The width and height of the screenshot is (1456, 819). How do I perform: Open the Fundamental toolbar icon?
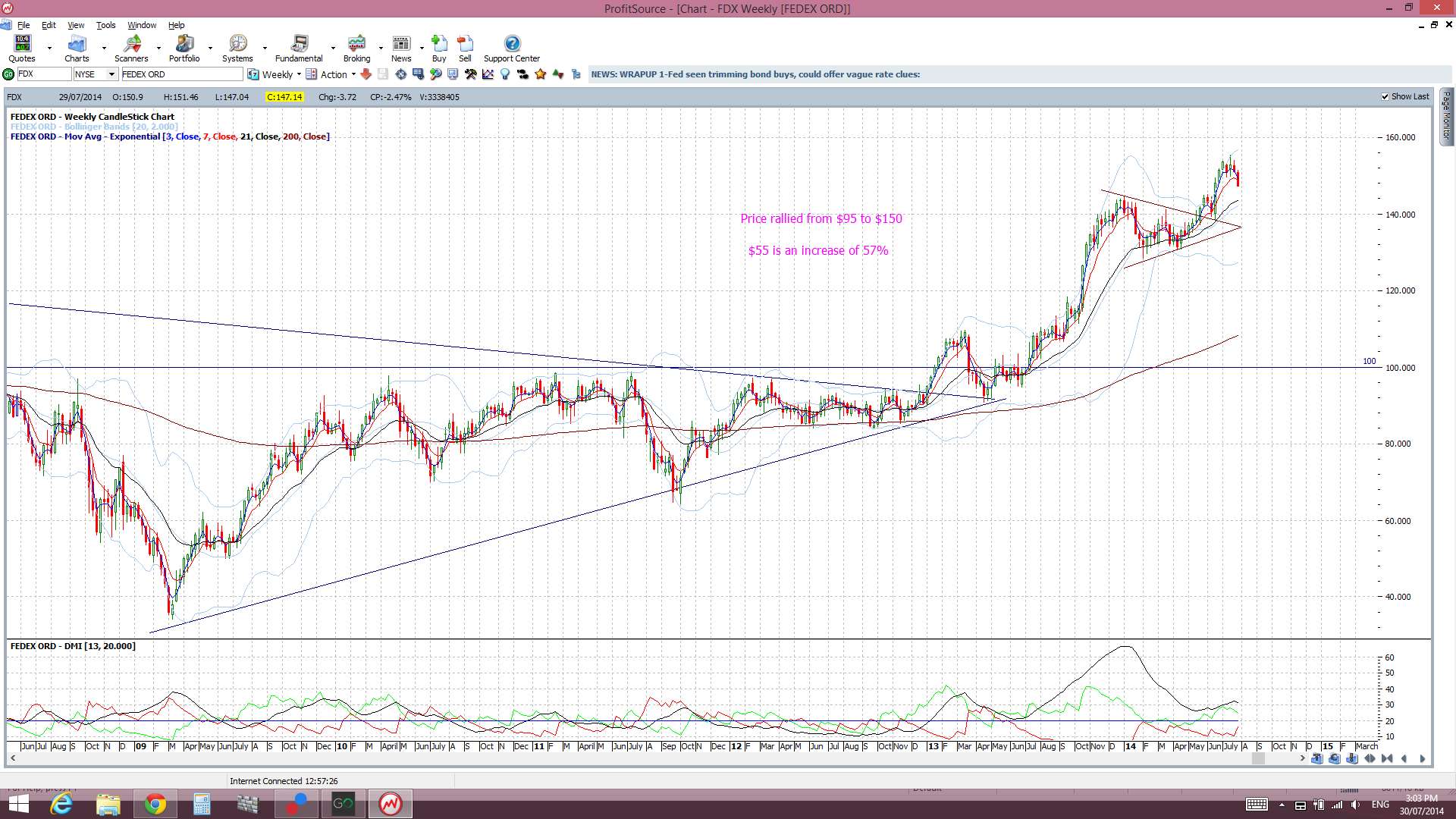click(x=299, y=49)
